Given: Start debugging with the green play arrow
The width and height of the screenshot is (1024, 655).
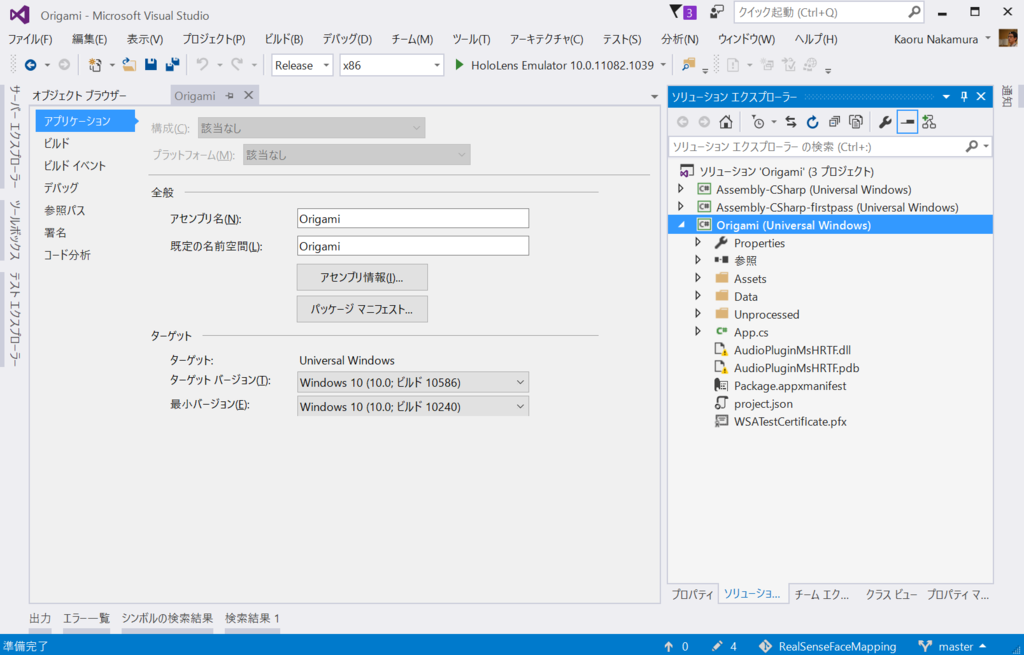Looking at the screenshot, I should click(x=459, y=65).
